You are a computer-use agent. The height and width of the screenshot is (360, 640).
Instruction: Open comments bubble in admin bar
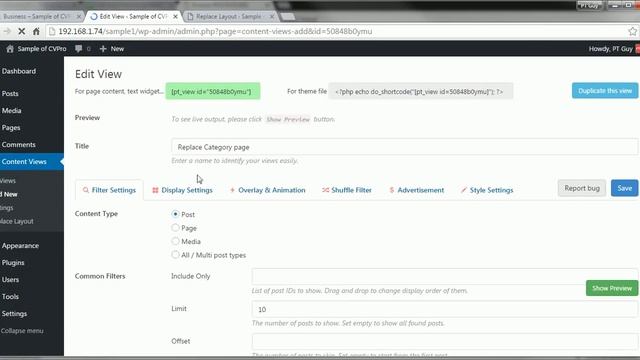(x=79, y=49)
